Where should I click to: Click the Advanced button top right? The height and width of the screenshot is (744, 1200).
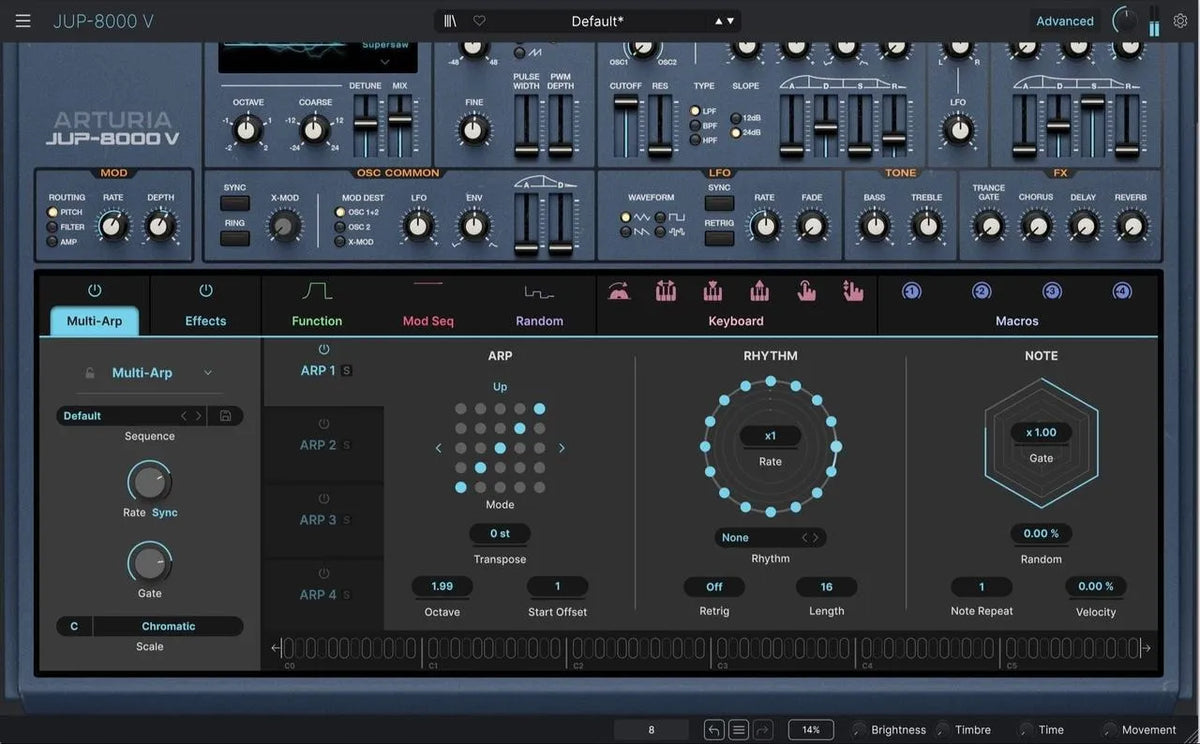pos(1064,20)
